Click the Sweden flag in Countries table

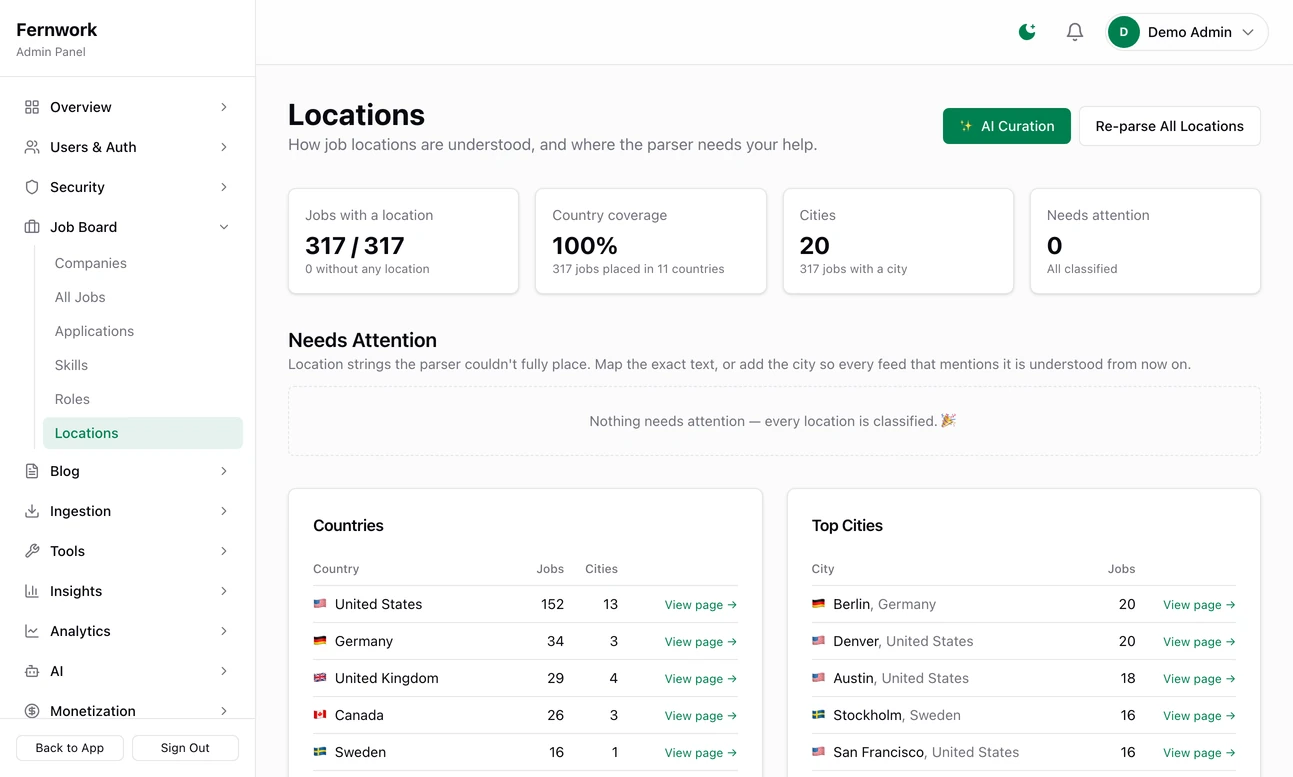click(x=320, y=752)
